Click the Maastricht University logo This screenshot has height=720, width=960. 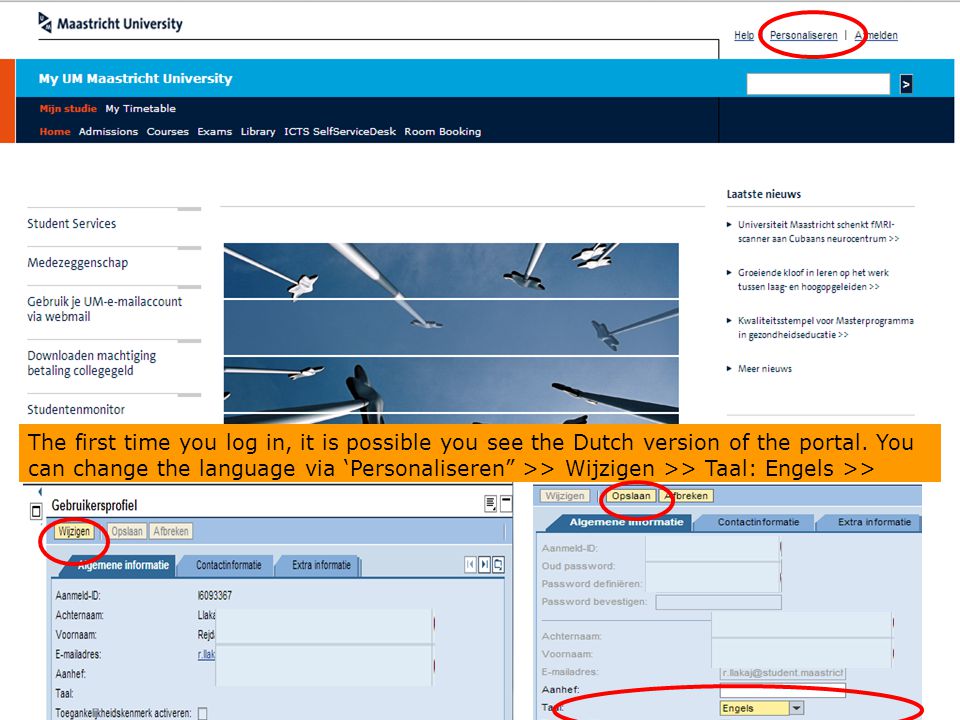pos(110,23)
